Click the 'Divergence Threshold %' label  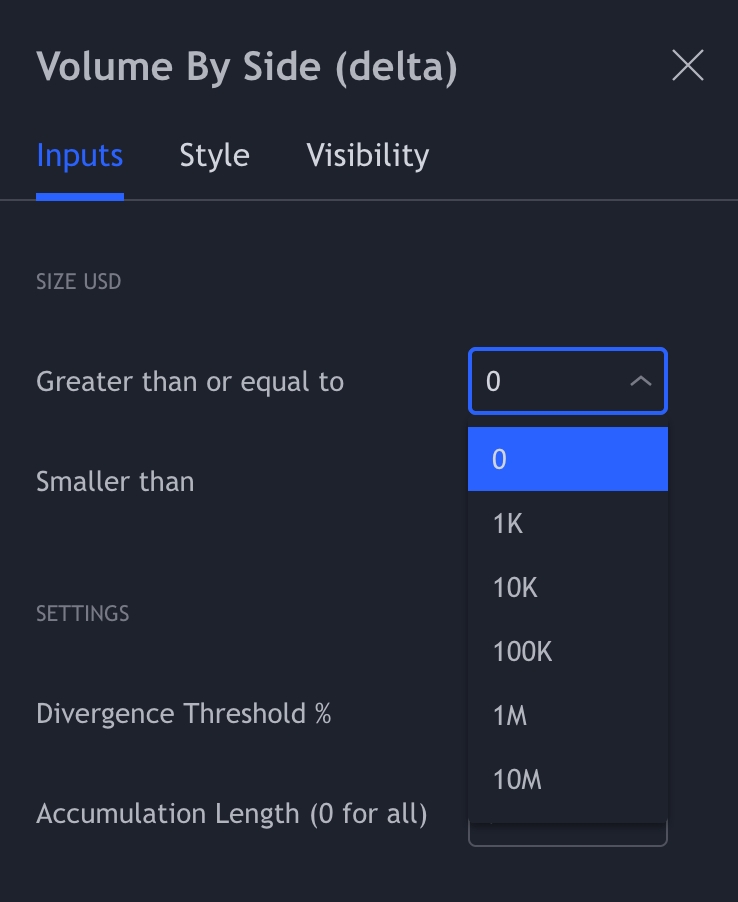coord(183,713)
